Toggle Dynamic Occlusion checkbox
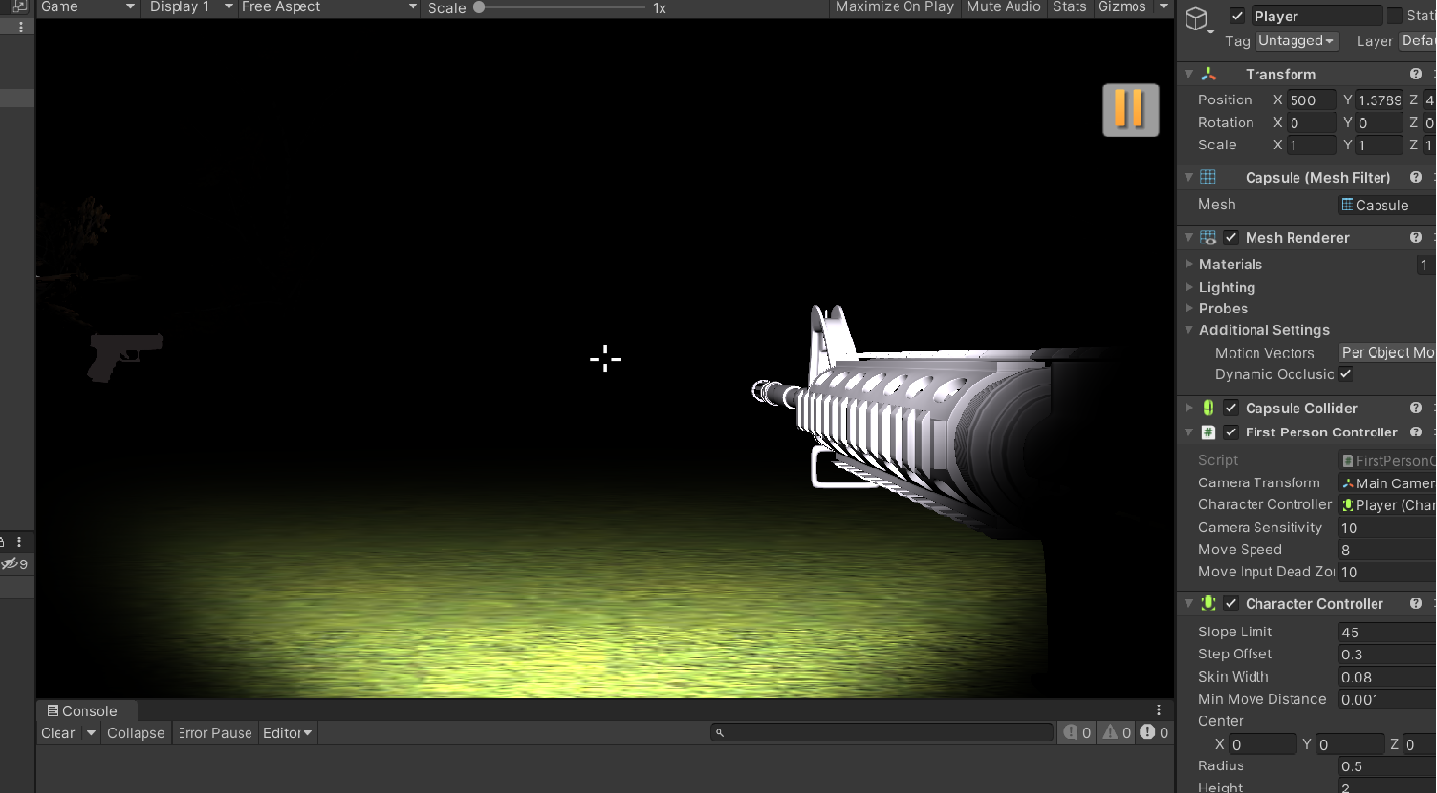Image resolution: width=1437 pixels, height=793 pixels. [1346, 374]
